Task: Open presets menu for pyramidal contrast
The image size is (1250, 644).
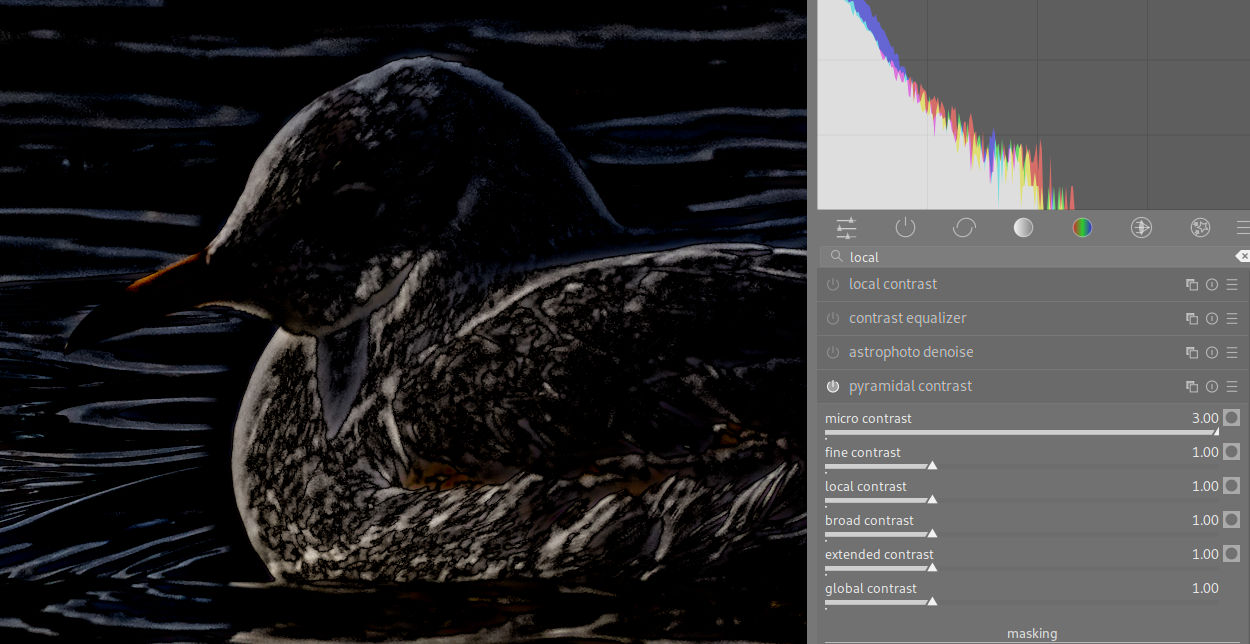Action: (x=1232, y=387)
